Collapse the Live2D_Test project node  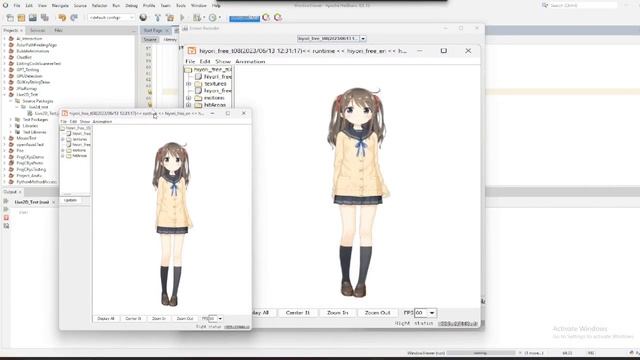(x=5, y=95)
